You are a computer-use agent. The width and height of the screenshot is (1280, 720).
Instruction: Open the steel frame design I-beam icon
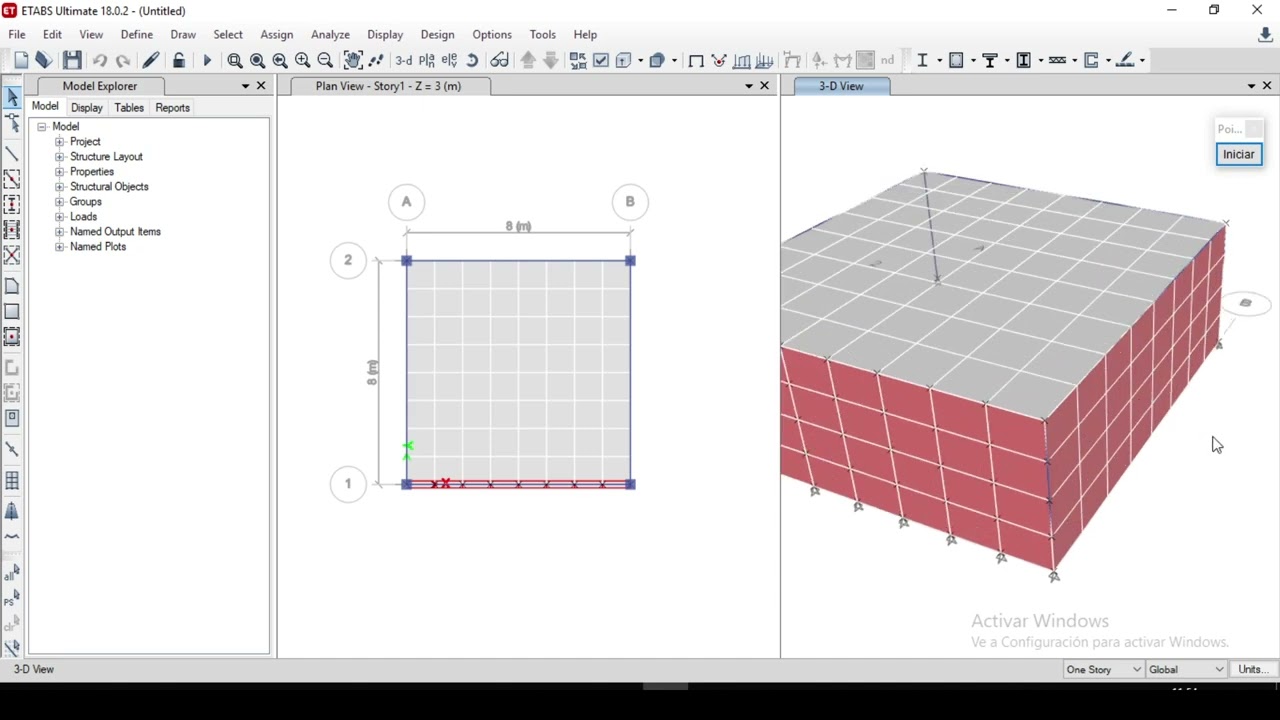tap(922, 61)
